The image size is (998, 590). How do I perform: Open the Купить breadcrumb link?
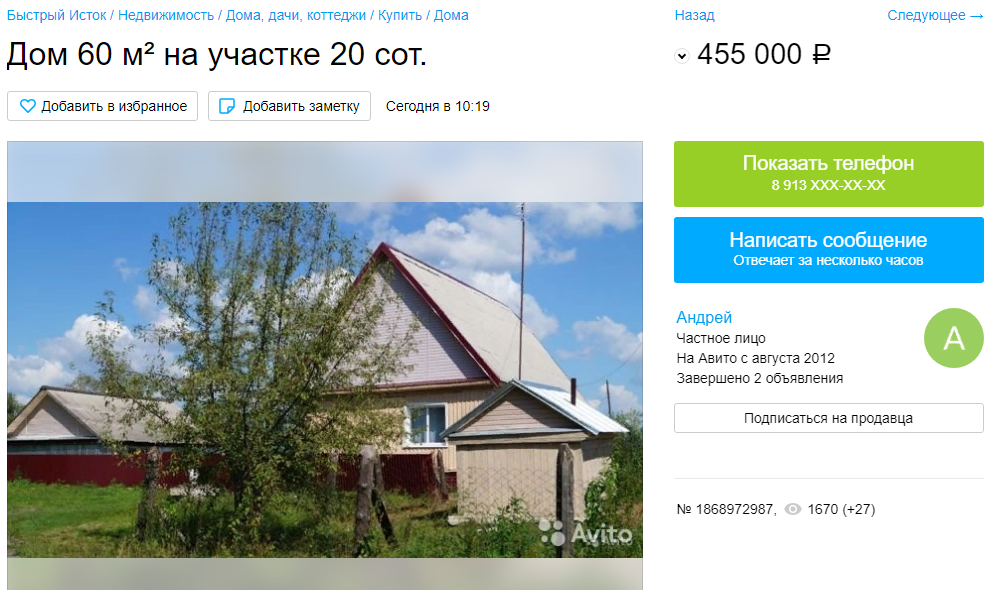click(x=400, y=15)
